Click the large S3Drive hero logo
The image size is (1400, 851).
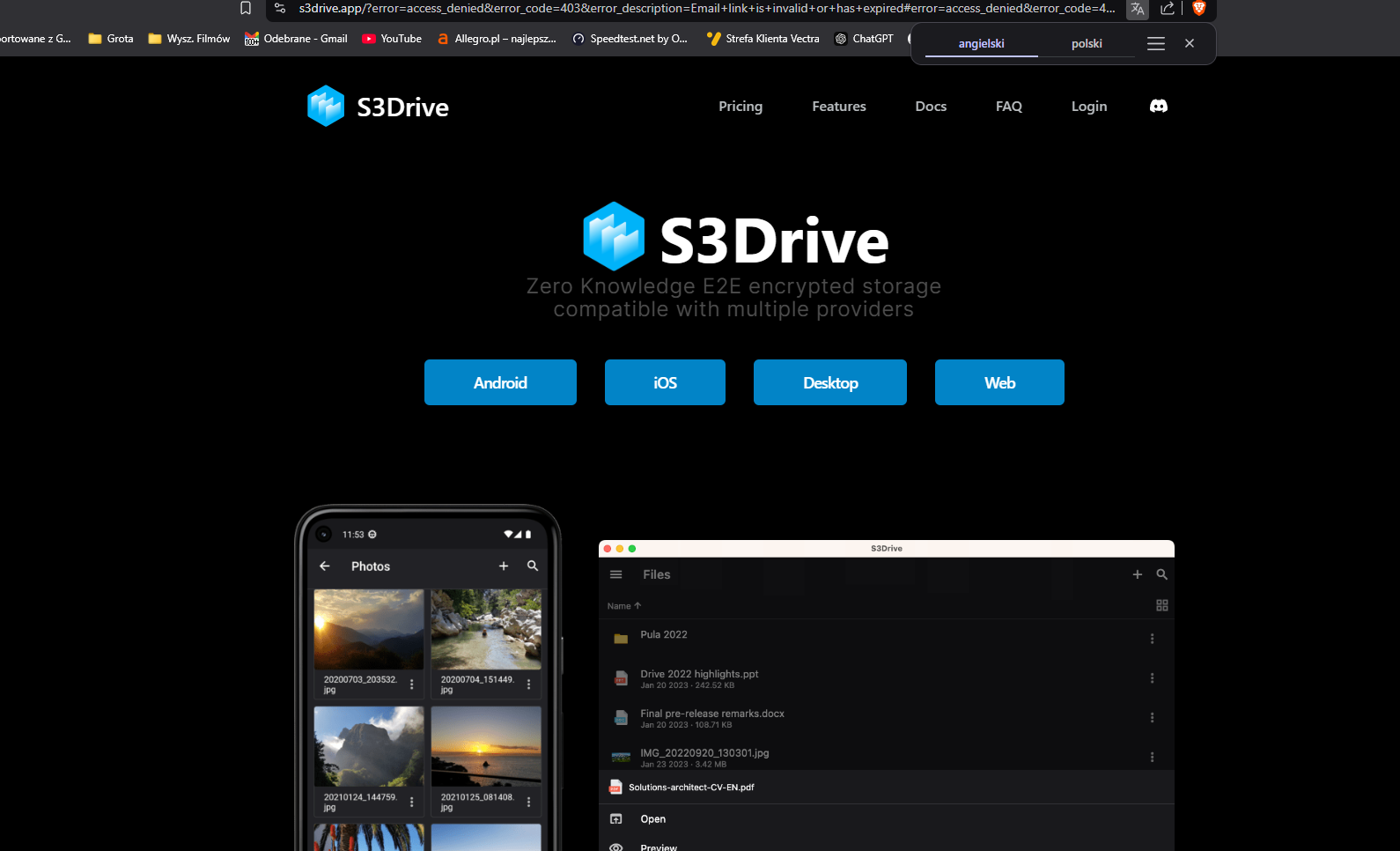[735, 238]
